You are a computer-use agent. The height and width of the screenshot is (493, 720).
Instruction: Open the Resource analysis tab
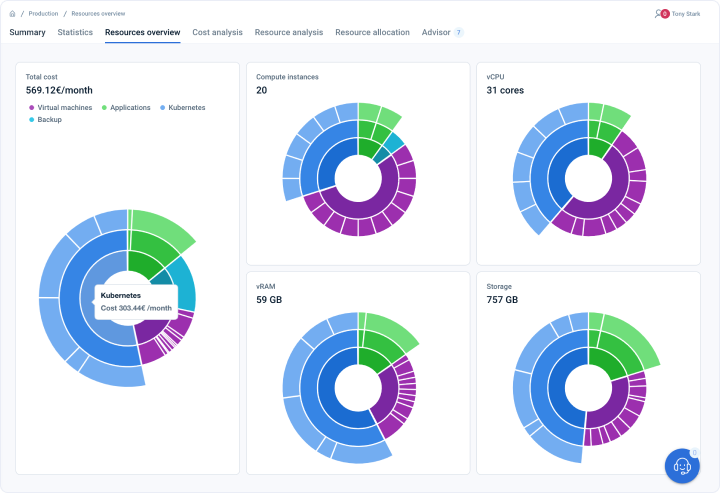pyautogui.click(x=289, y=33)
